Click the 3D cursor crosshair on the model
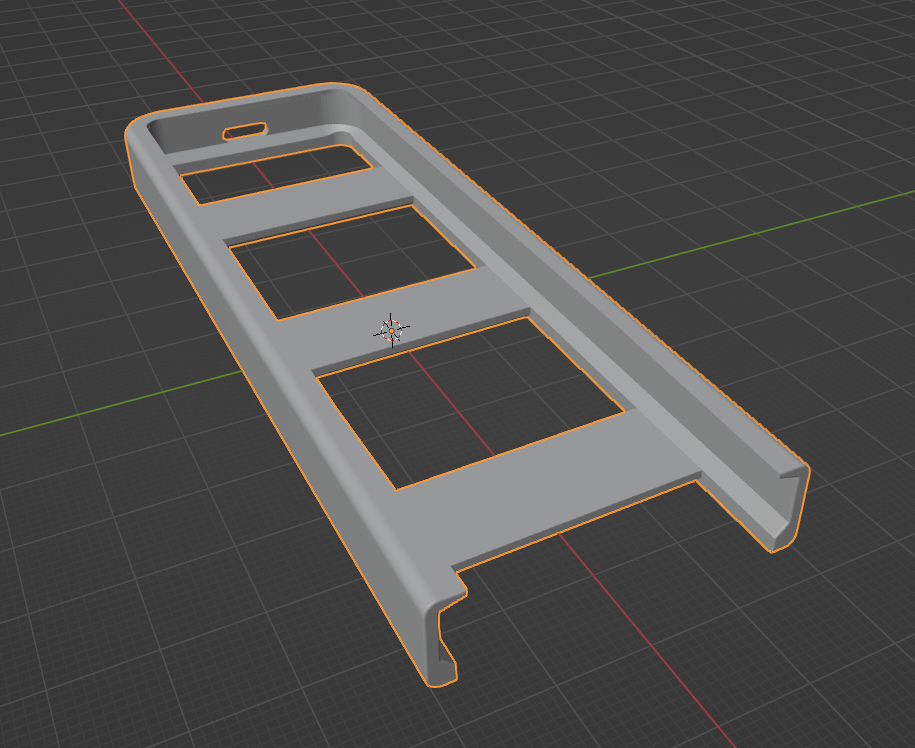Screen dimensions: 915x748 click(x=390, y=329)
